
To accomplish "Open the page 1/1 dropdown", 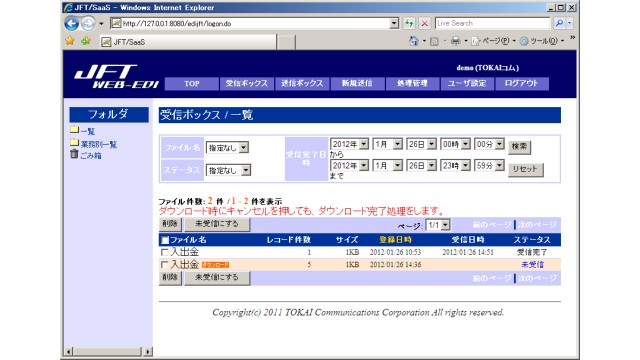I will pos(438,225).
